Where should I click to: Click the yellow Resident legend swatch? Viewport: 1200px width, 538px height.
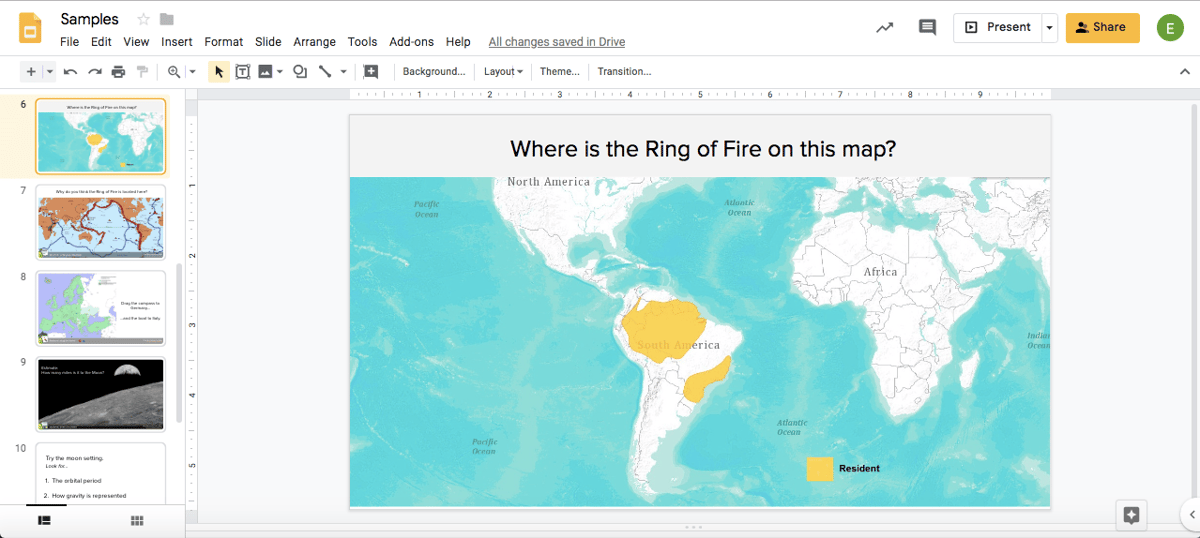click(x=820, y=469)
